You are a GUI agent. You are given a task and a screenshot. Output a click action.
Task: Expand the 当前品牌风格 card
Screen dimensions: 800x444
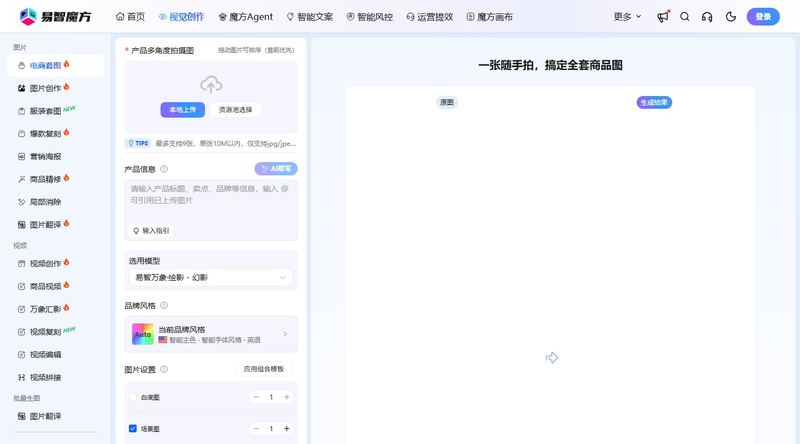211,334
